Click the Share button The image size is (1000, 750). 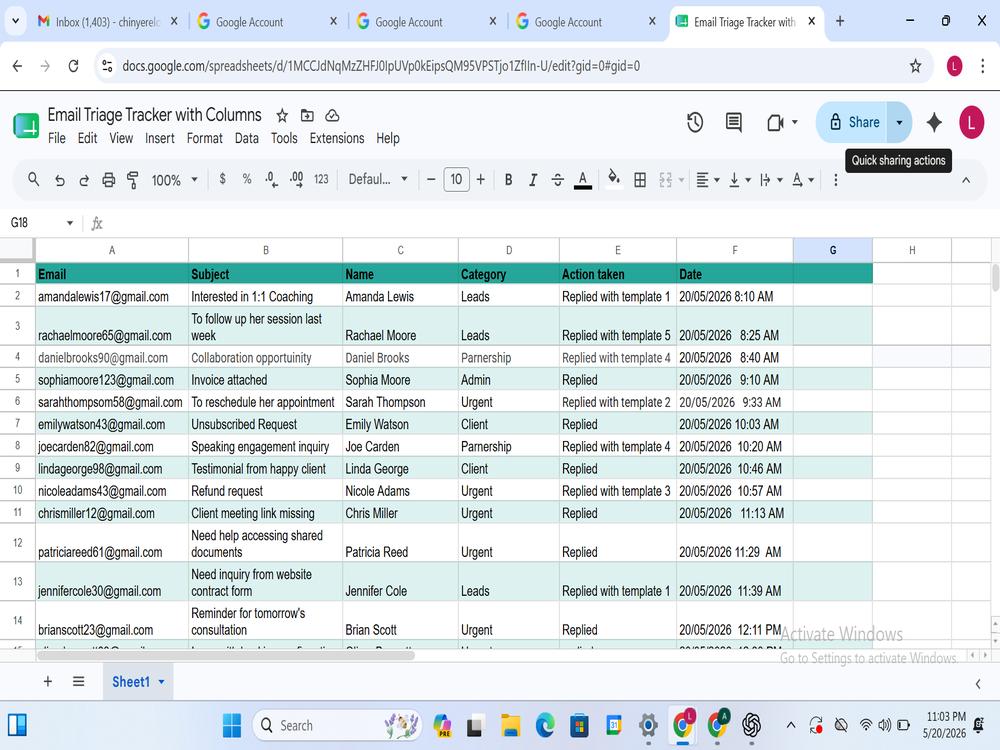pos(853,122)
